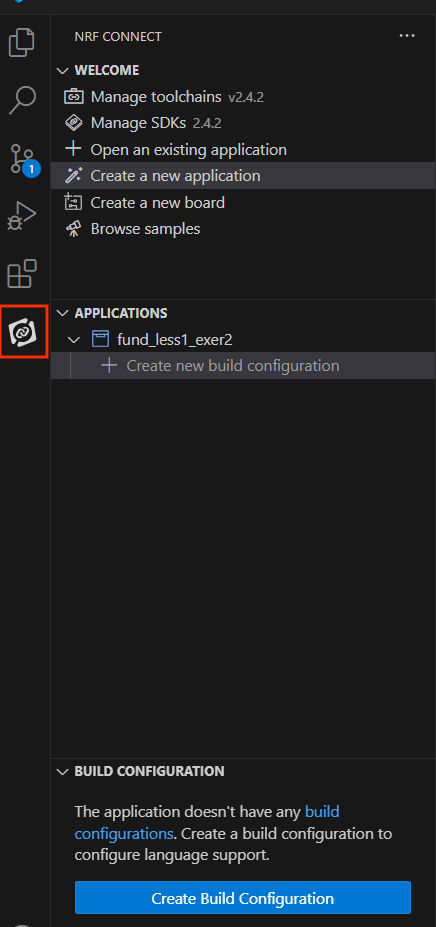Choose Create a new application
This screenshot has height=927, width=436.
coord(175,176)
